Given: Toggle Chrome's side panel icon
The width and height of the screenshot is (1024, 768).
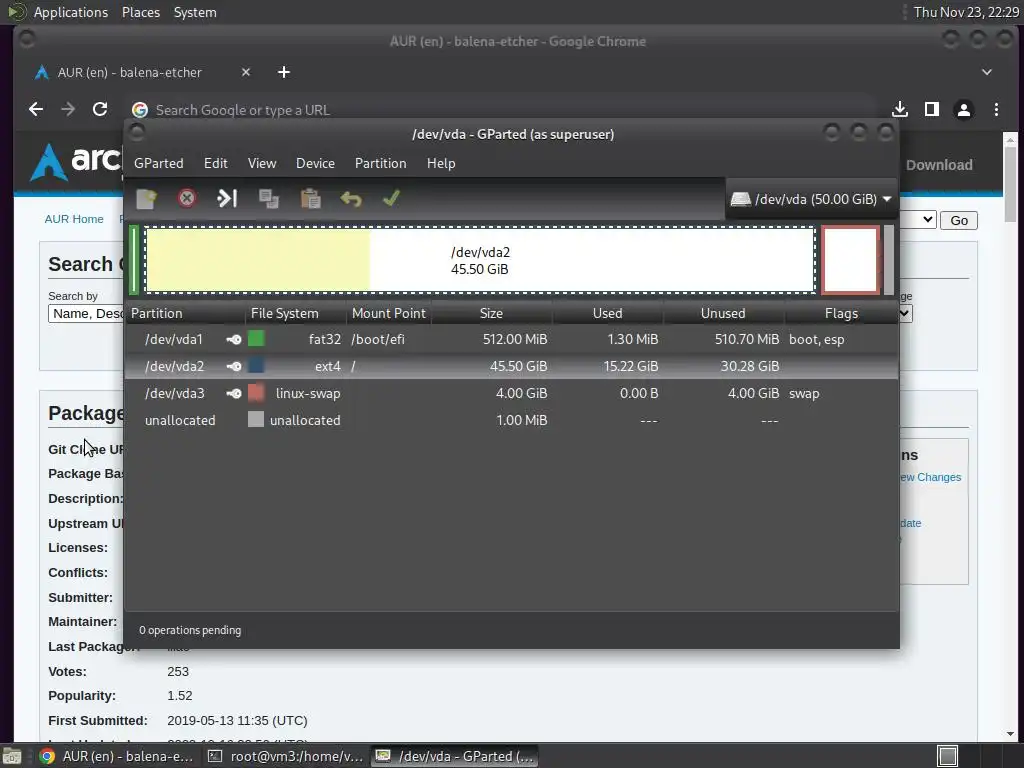Looking at the screenshot, I should click(x=932, y=109).
